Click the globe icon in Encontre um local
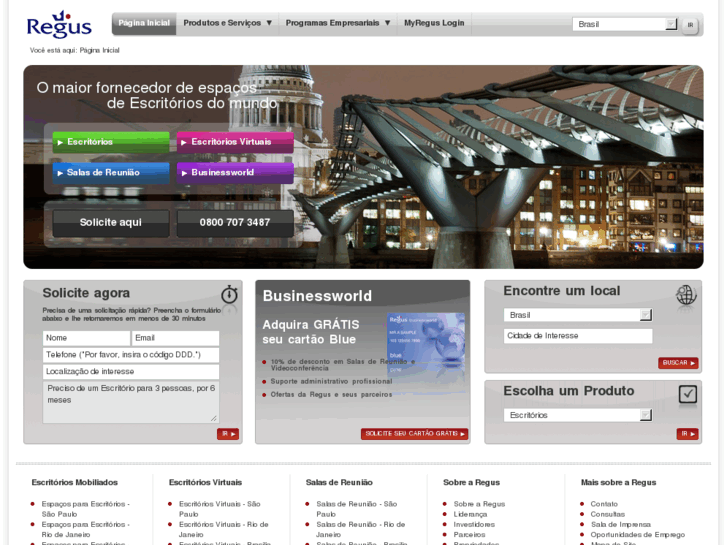This screenshot has width=727, height=545. pos(686,295)
